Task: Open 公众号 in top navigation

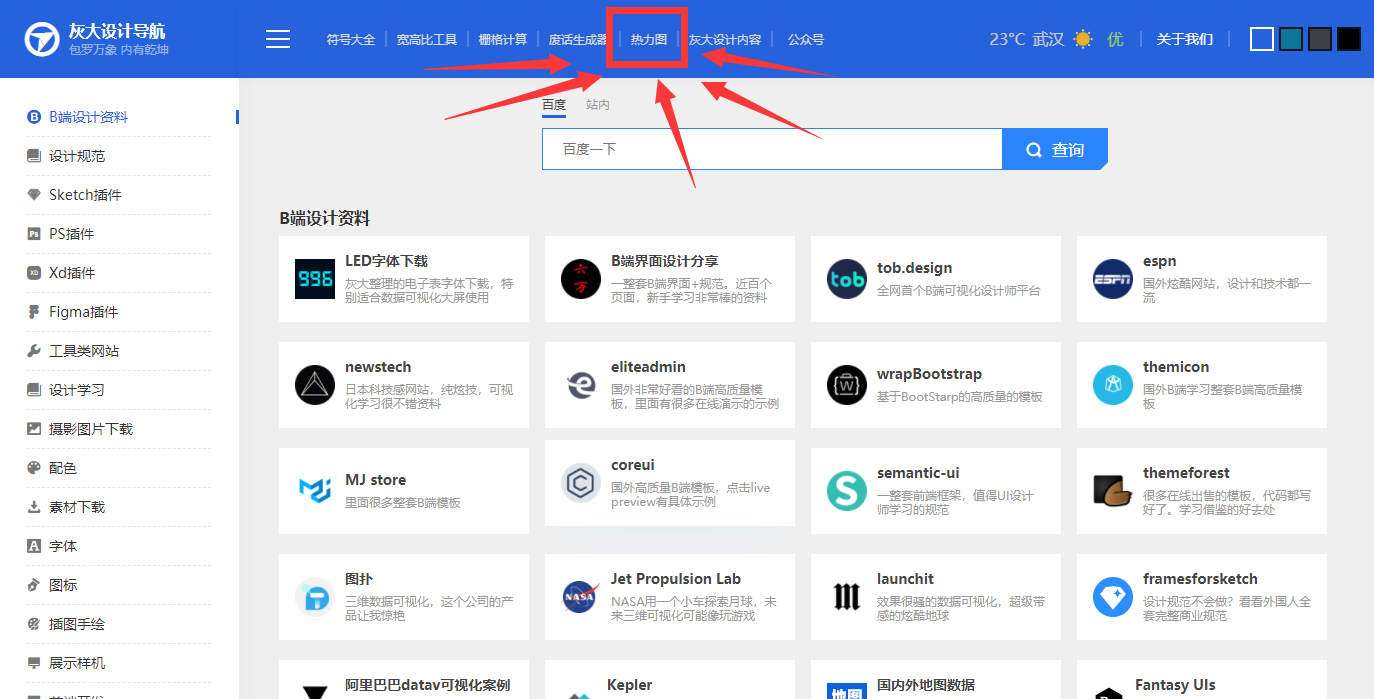Action: pyautogui.click(x=806, y=40)
